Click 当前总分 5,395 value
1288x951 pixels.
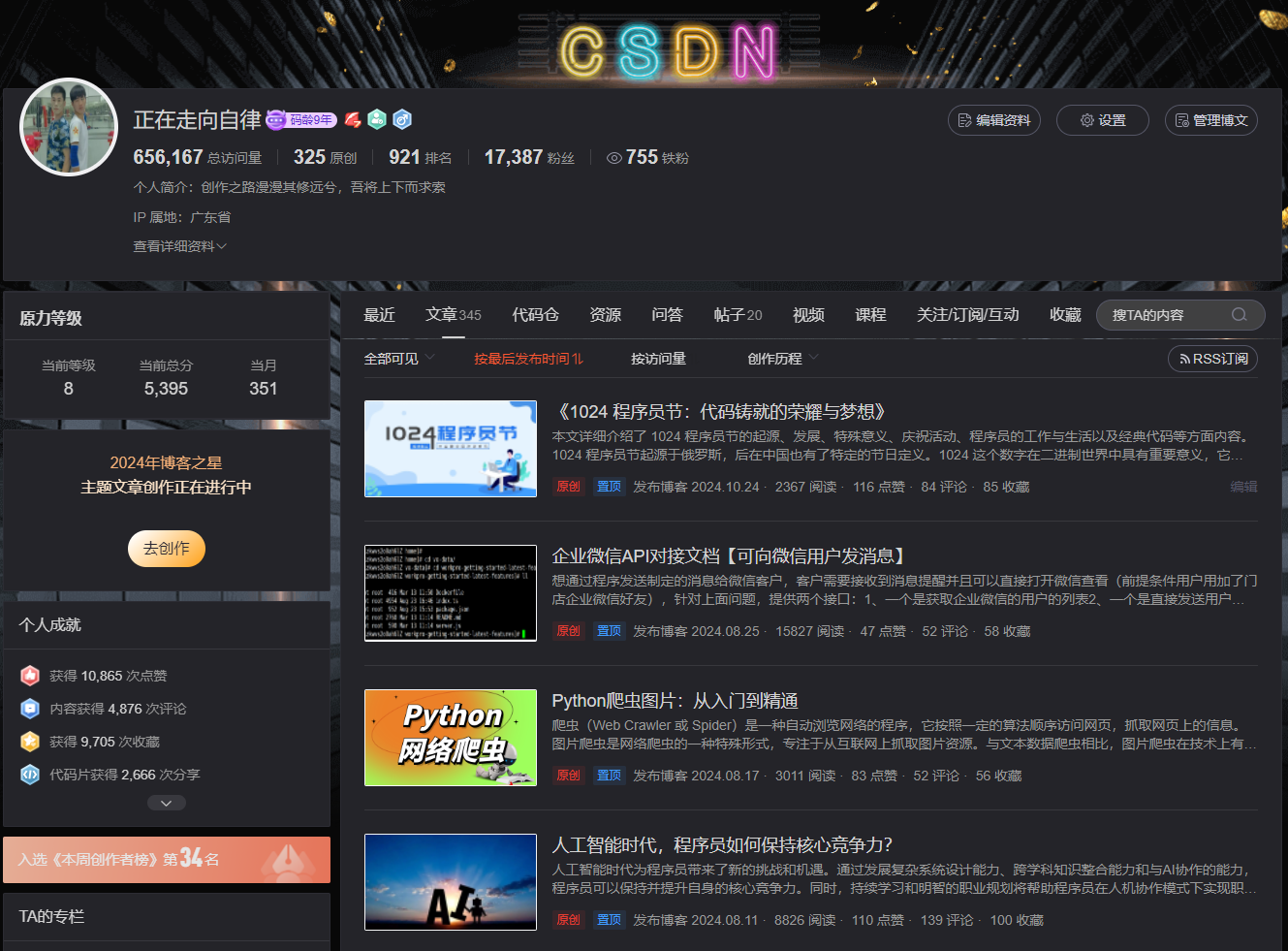[x=166, y=389]
